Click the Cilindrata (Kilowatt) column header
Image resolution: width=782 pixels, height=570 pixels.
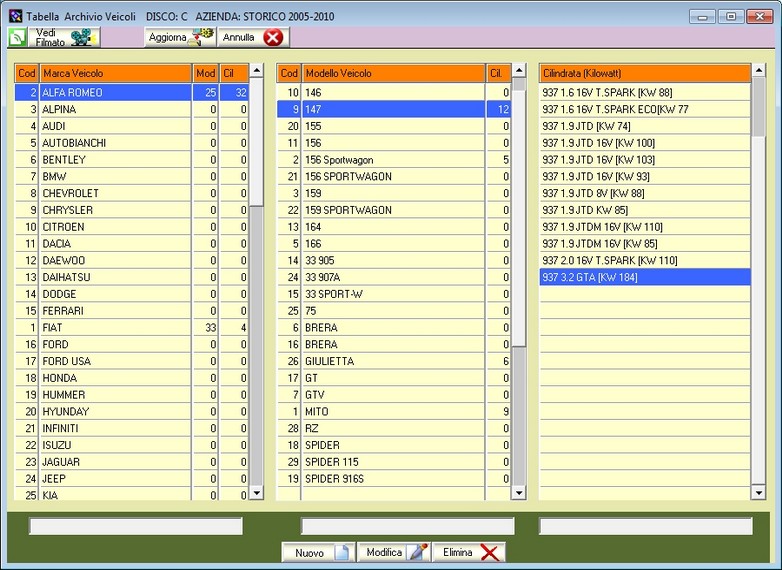(645, 73)
